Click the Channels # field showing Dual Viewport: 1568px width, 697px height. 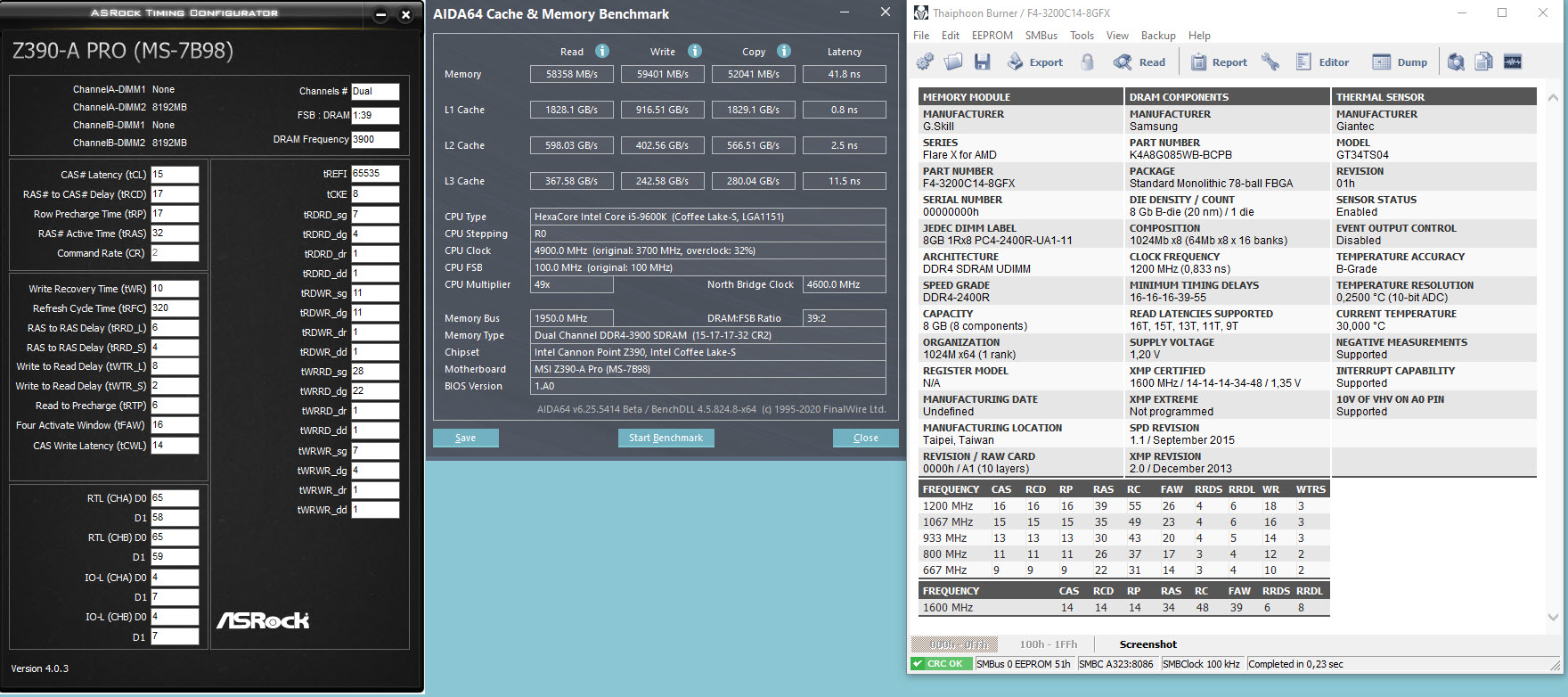click(375, 91)
